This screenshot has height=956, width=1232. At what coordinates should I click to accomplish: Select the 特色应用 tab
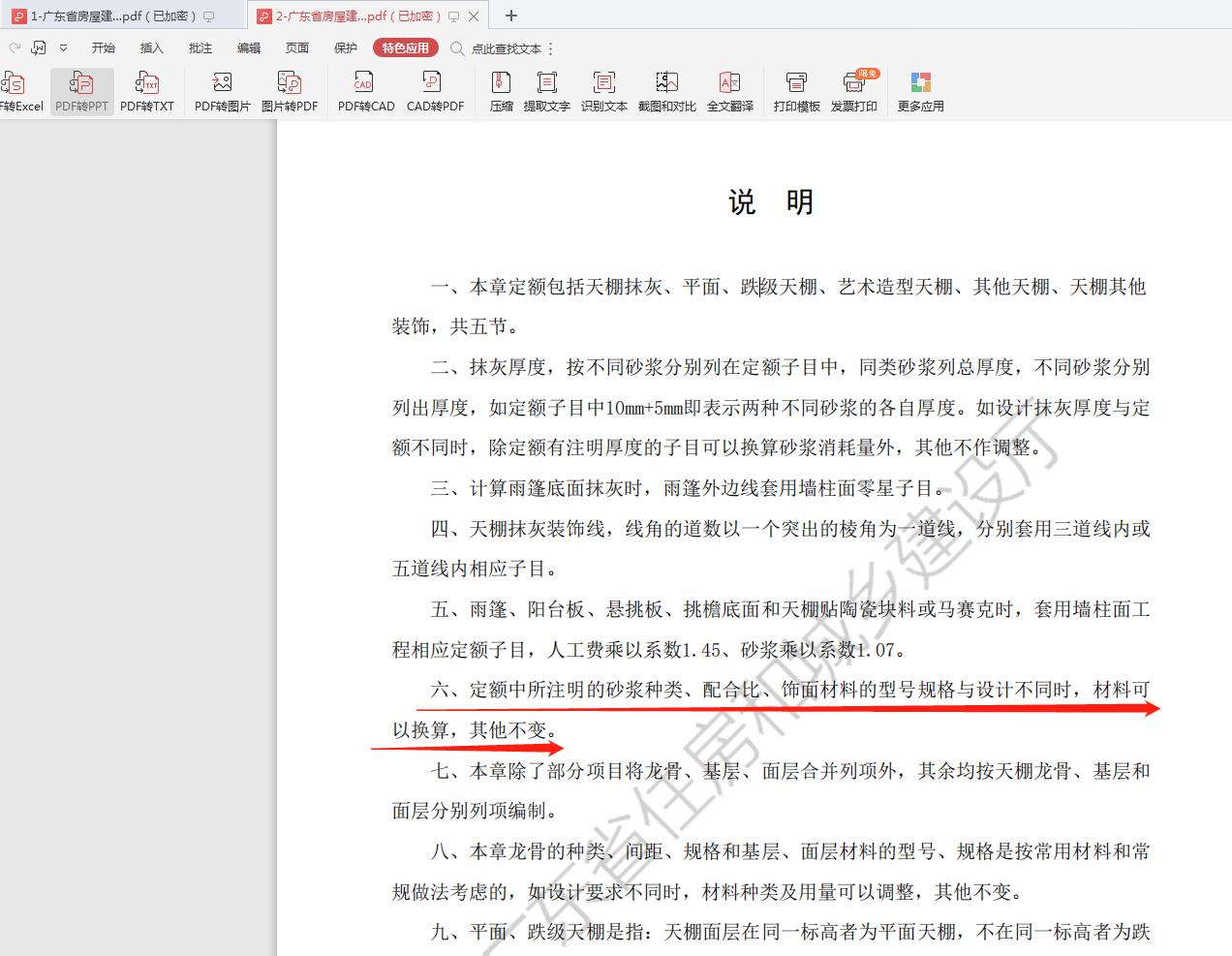tap(406, 47)
